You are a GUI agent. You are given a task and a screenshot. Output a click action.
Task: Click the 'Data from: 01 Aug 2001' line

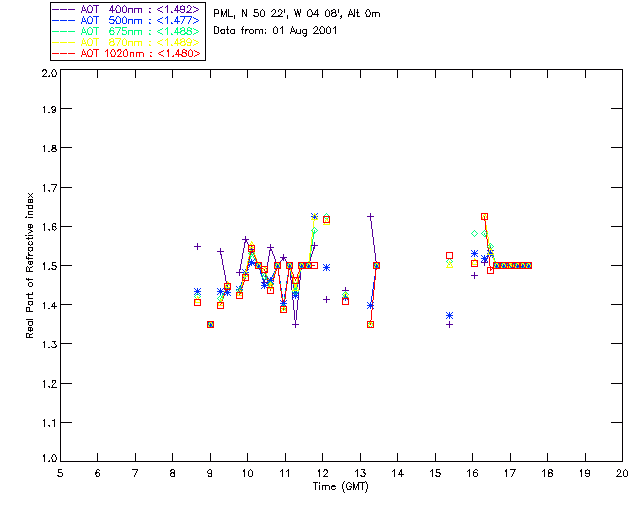tap(275, 31)
